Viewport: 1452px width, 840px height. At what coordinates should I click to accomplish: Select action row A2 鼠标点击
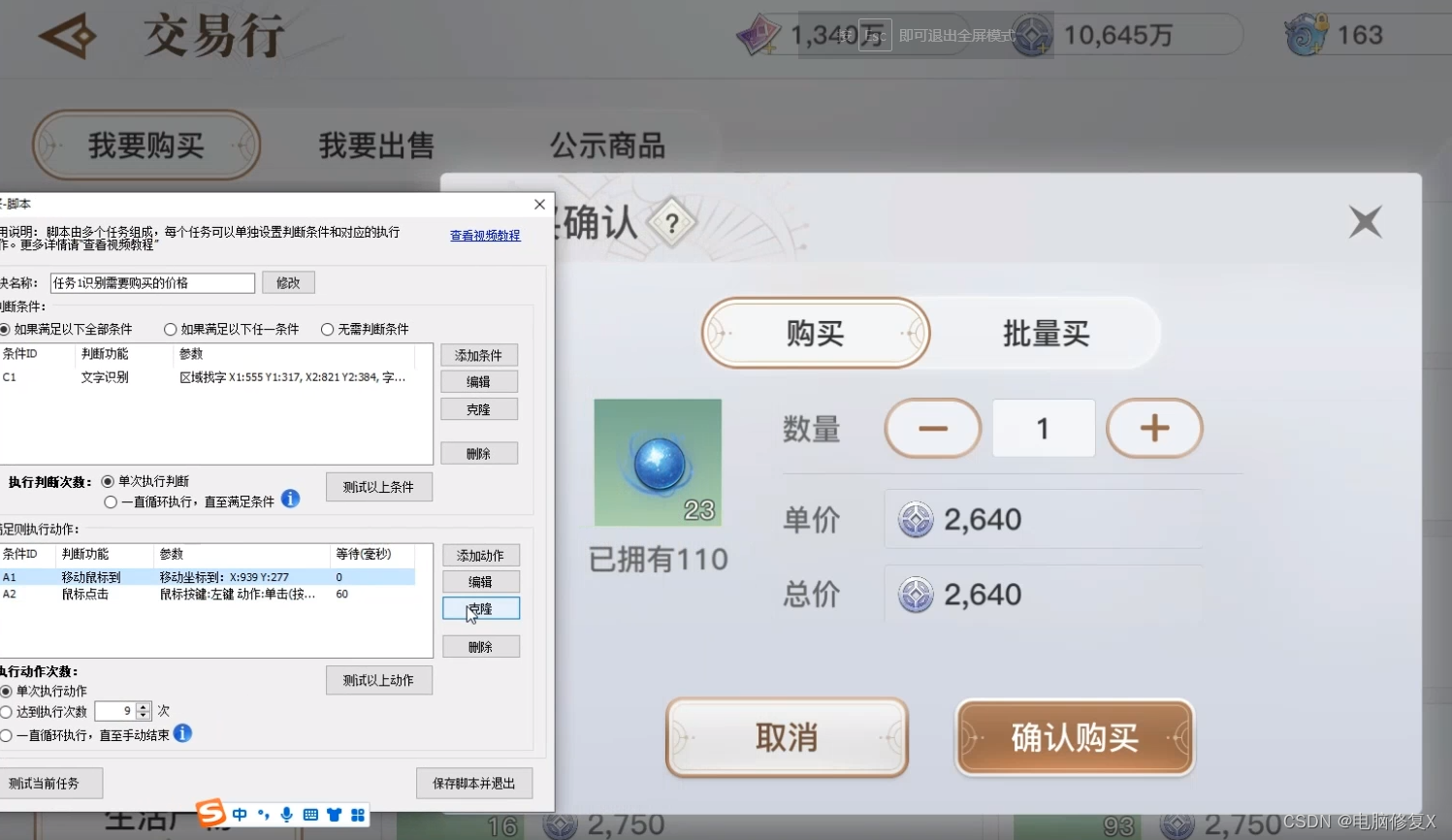[208, 595]
